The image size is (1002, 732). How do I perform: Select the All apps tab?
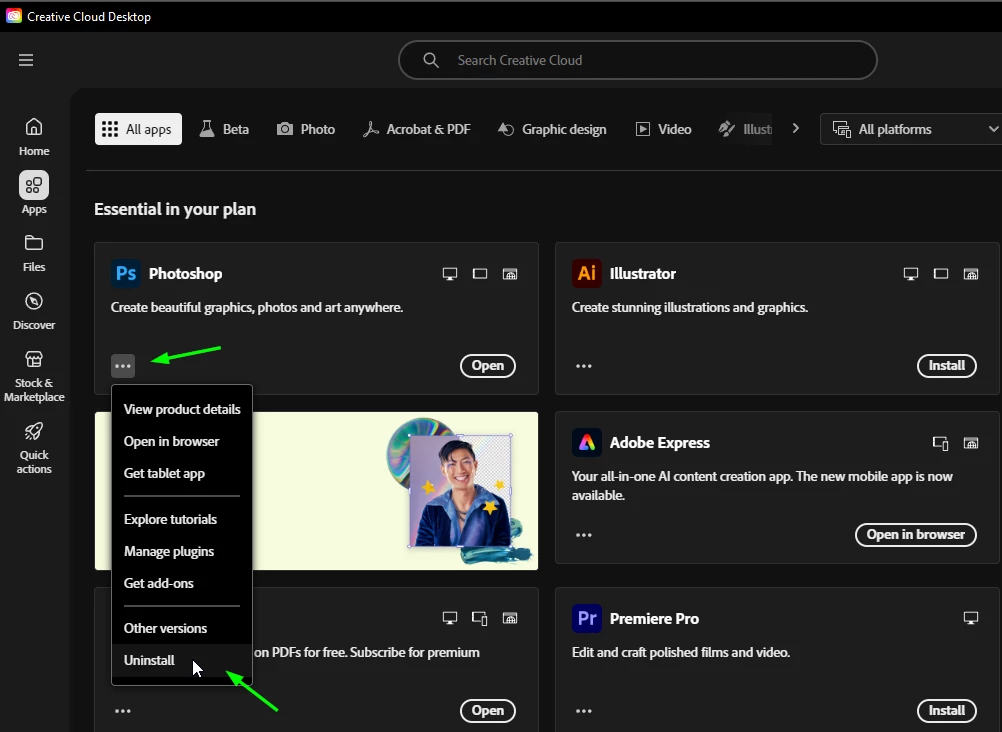pyautogui.click(x=138, y=129)
